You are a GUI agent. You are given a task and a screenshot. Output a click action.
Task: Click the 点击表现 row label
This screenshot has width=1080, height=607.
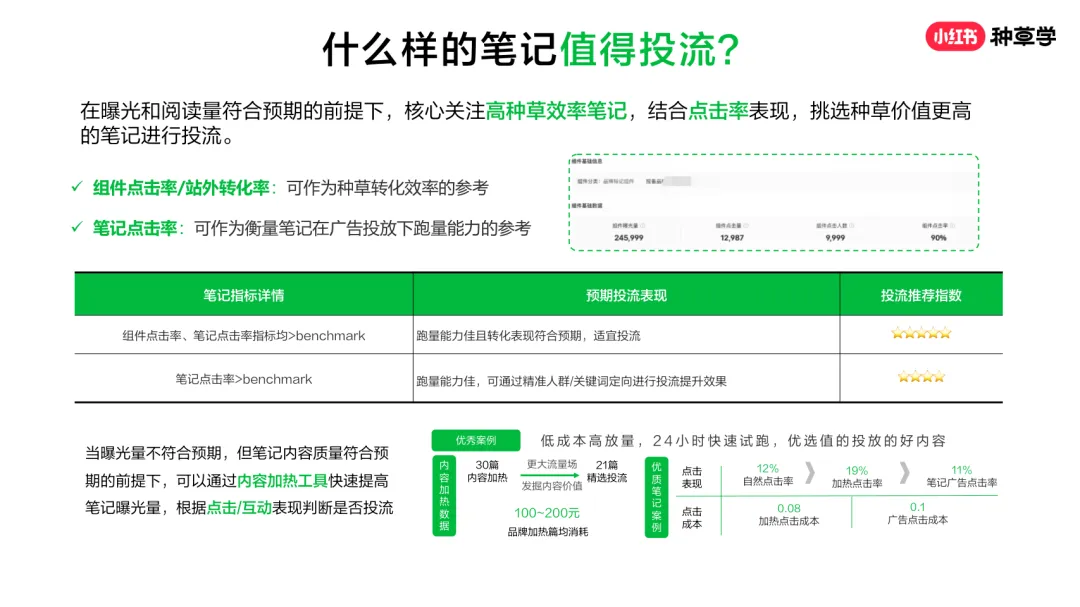pos(692,477)
